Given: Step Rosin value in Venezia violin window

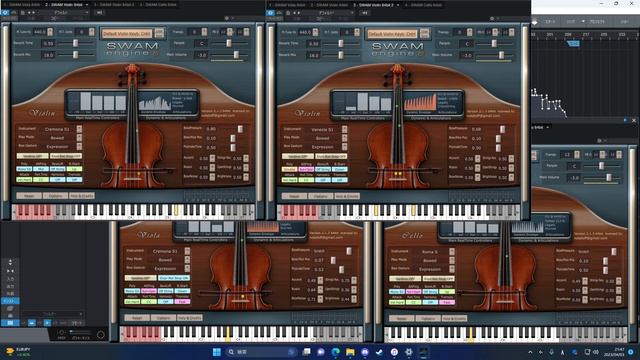Looking at the screenshot, I should [478, 168].
